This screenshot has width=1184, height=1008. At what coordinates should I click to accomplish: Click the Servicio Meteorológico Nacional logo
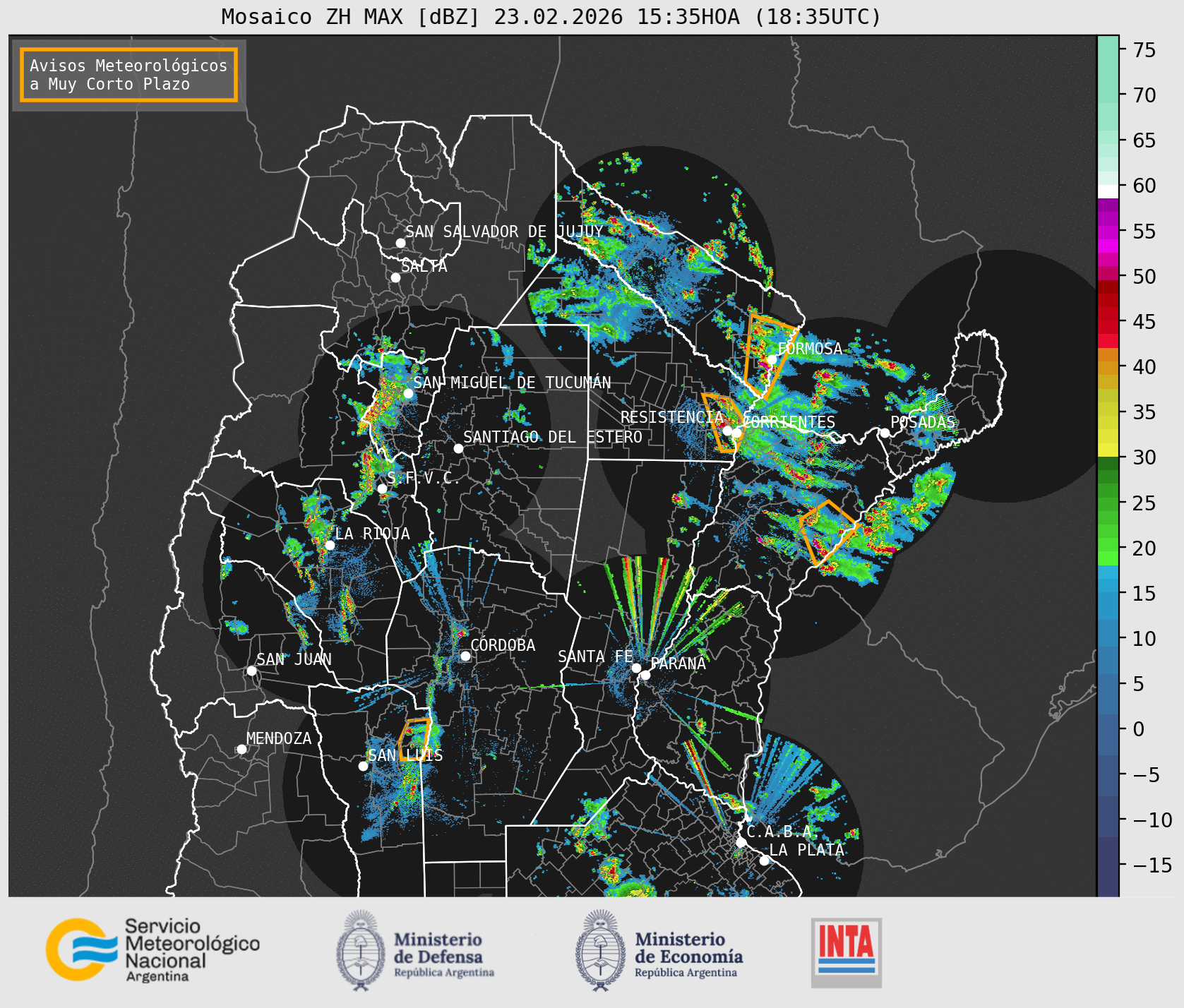[153, 949]
